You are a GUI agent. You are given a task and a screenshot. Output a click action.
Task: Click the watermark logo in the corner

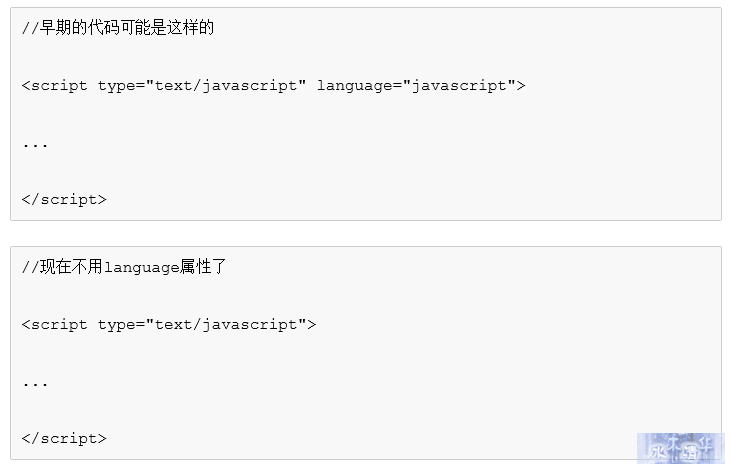pyautogui.click(x=680, y=448)
